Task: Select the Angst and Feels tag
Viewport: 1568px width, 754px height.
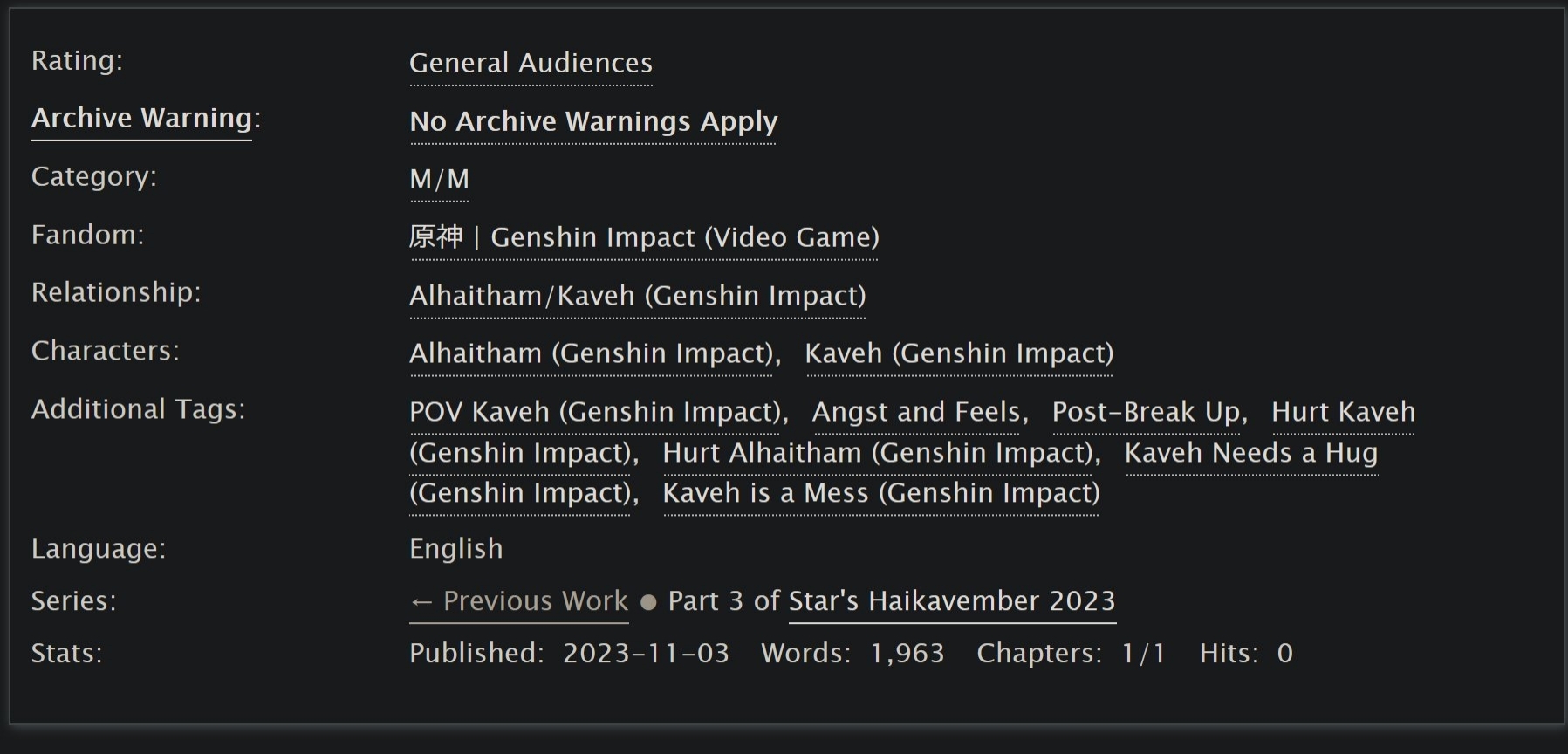Action: pos(915,412)
